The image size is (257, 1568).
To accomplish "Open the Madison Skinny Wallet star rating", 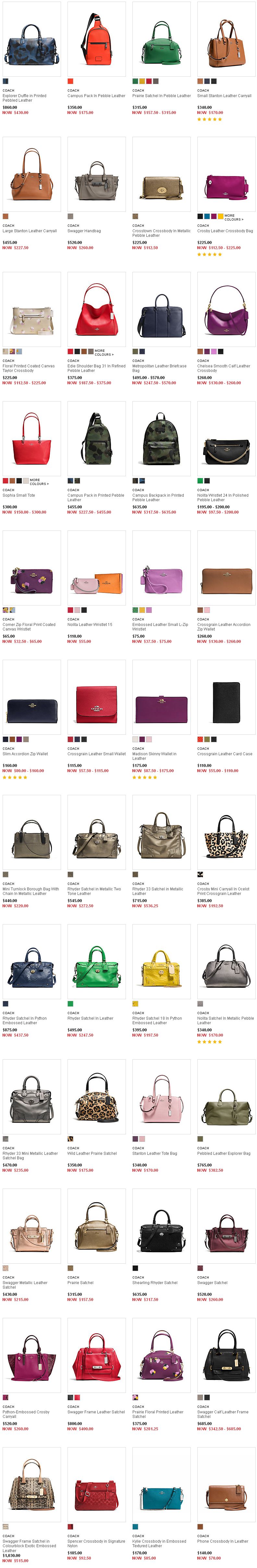I will click(145, 777).
